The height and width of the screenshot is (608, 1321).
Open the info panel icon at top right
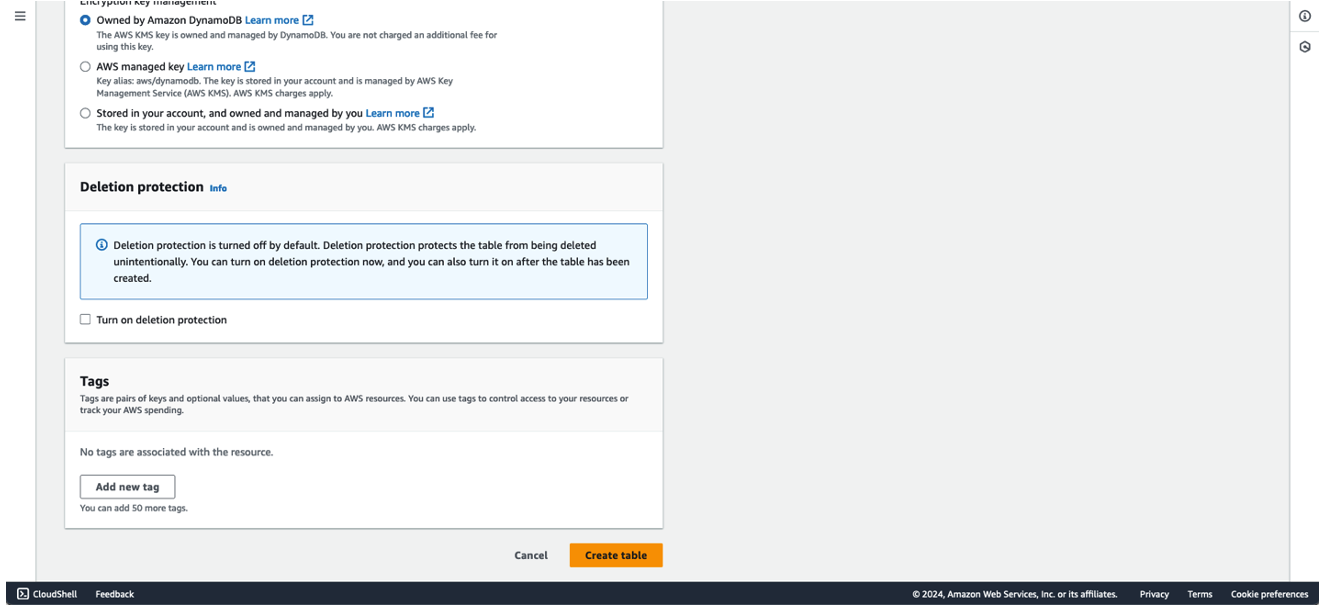click(x=1305, y=16)
